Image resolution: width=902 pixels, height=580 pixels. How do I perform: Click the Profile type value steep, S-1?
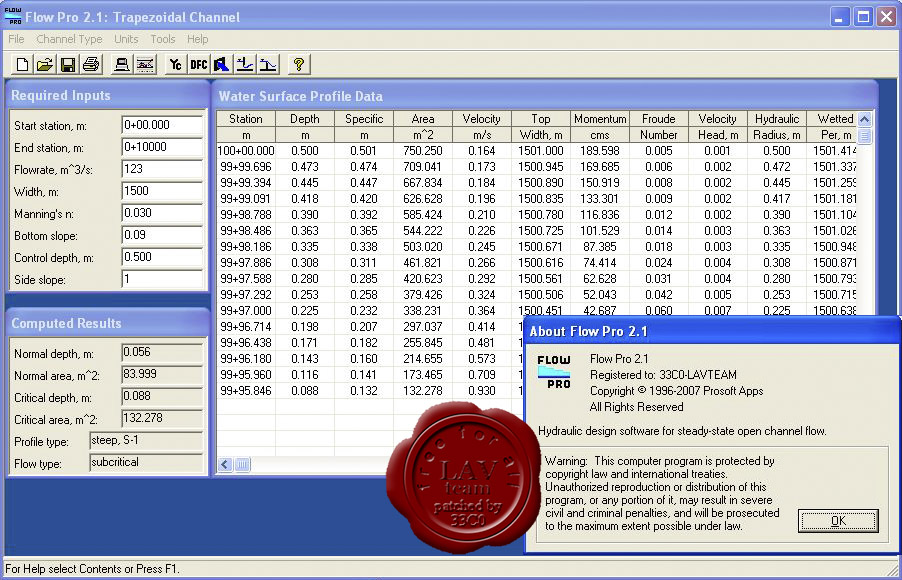coord(146,441)
